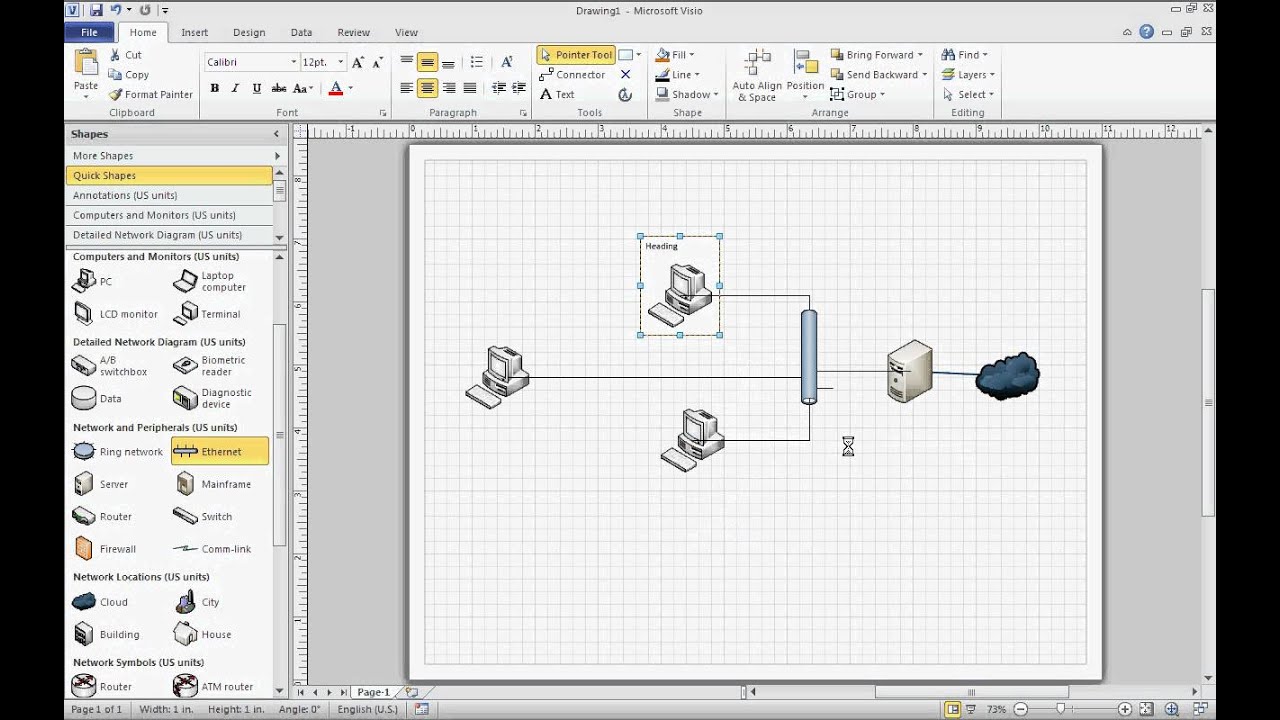Switch to the View tab
This screenshot has height=720, width=1280.
coord(406,32)
